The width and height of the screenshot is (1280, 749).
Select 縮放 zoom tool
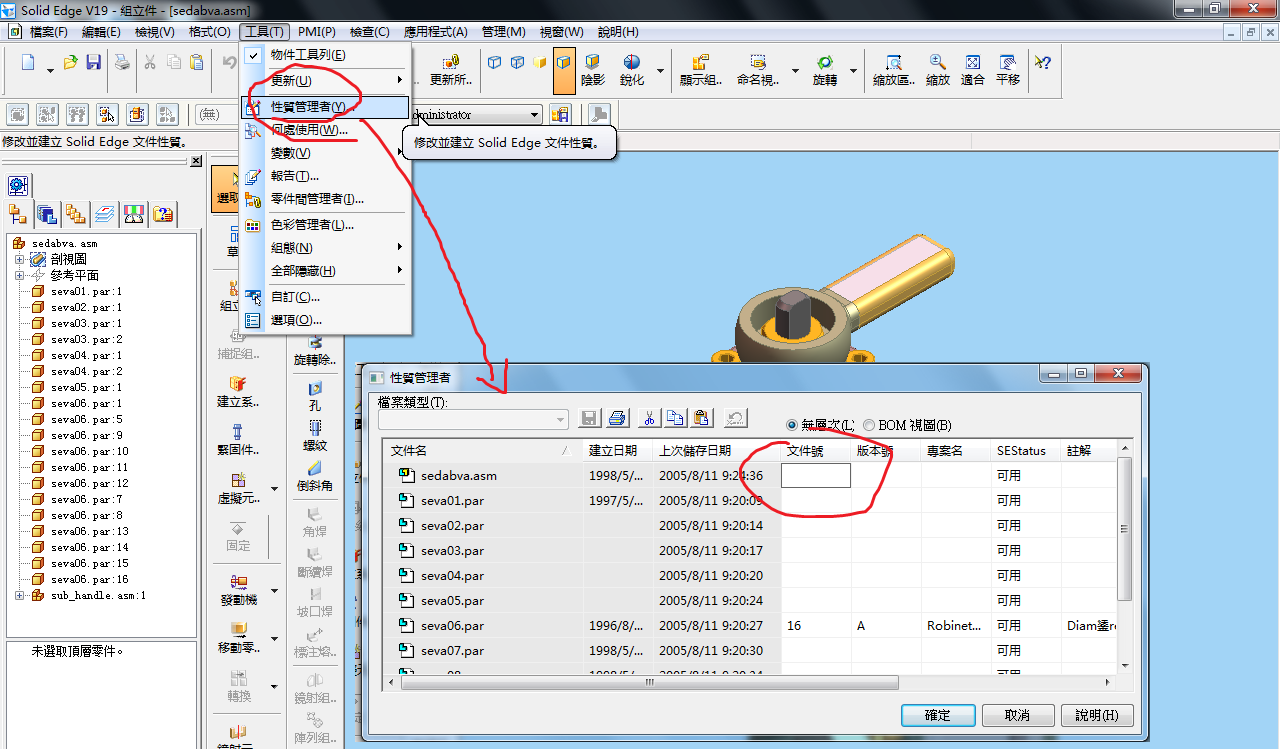coord(938,70)
